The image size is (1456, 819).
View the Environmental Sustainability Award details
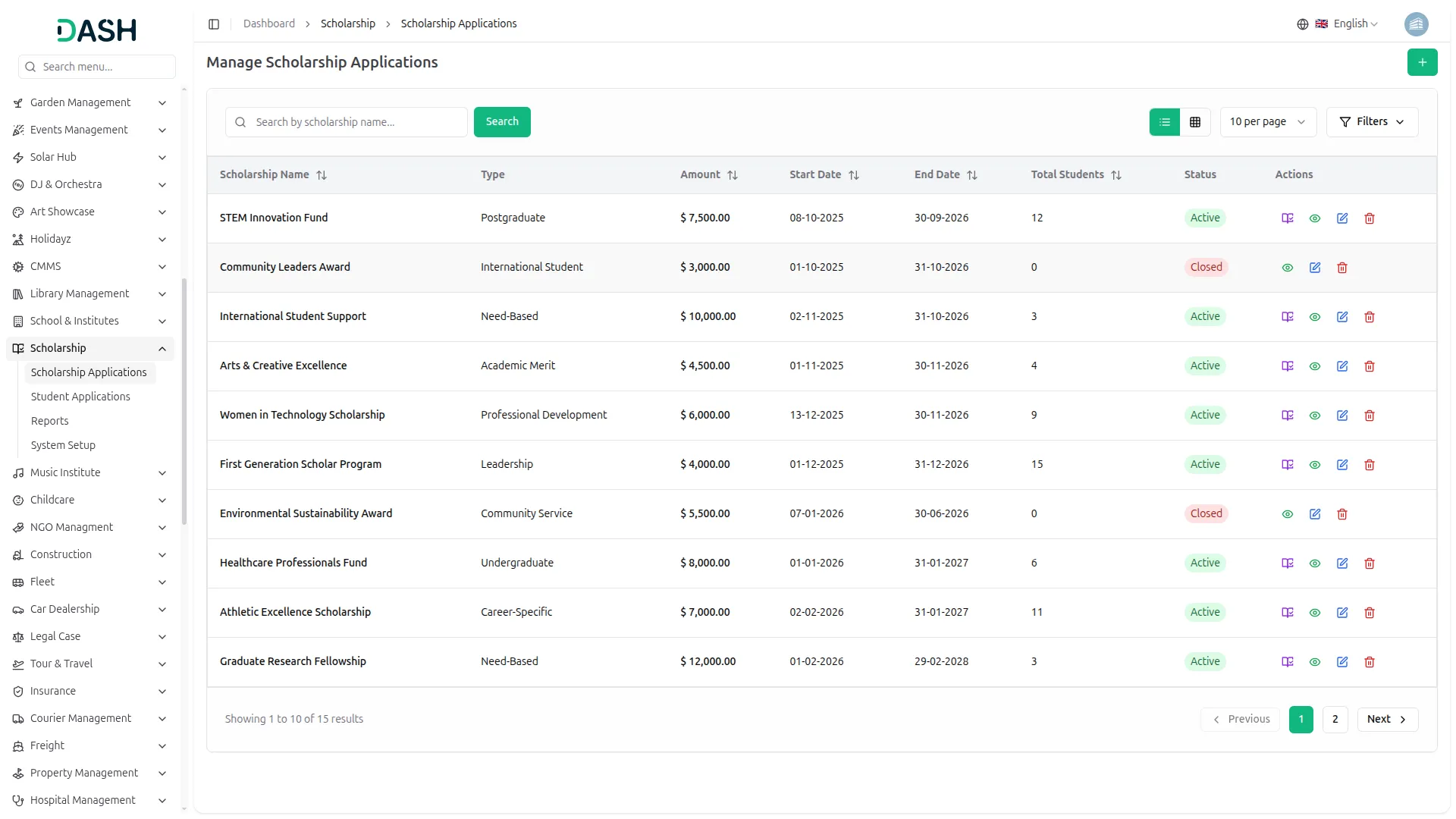[x=1288, y=514]
